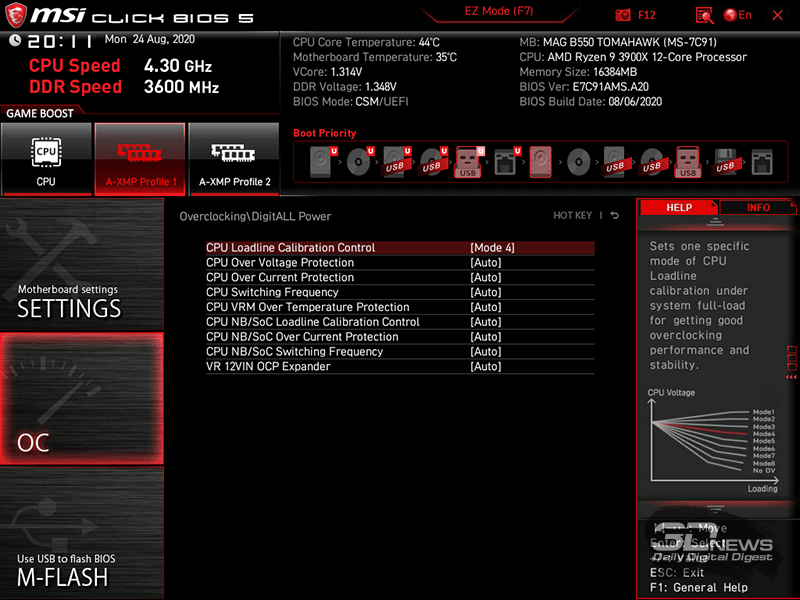This screenshot has width=800, height=600.
Task: Click the date Mon 24 Aug, 2020
Action: pyautogui.click(x=149, y=39)
